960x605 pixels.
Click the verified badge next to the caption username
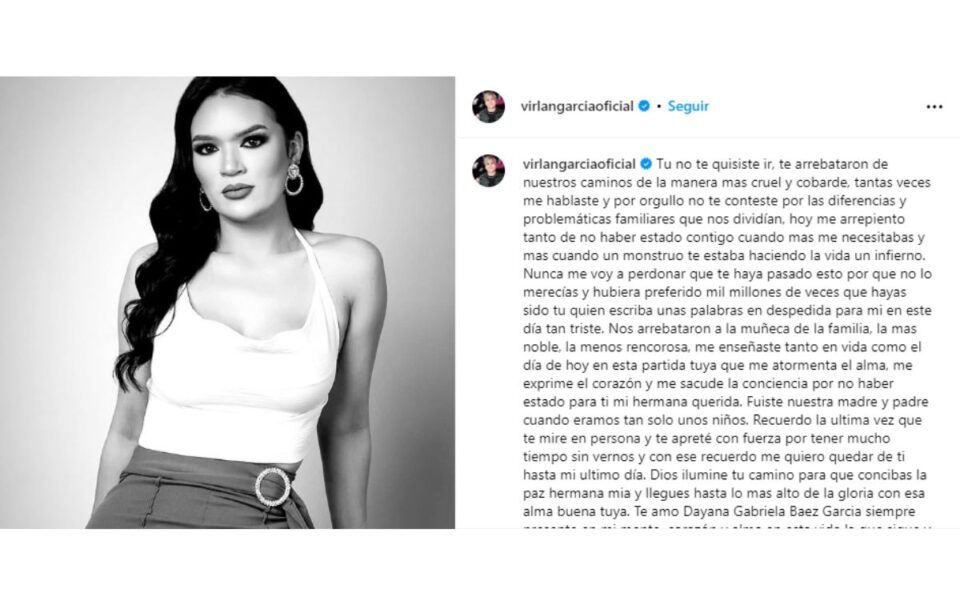pyautogui.click(x=646, y=164)
